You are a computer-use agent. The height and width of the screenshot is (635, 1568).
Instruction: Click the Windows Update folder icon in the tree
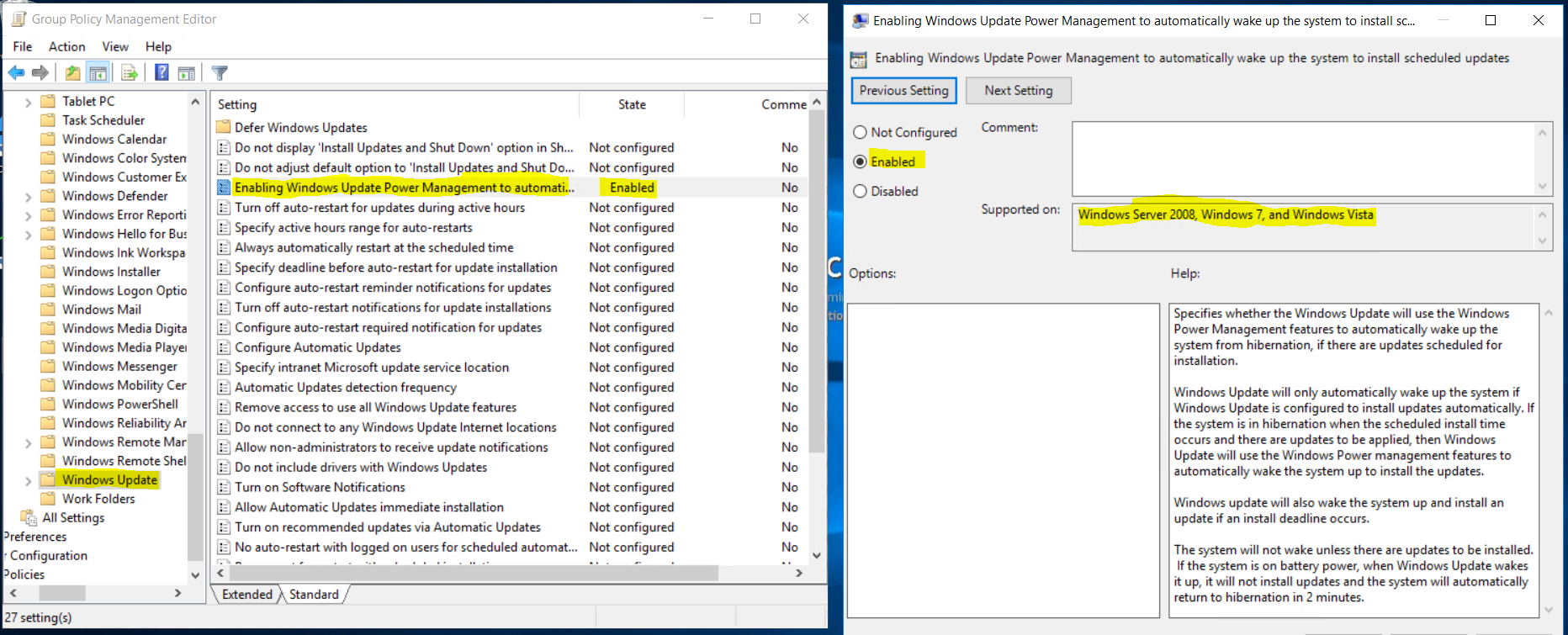coord(48,479)
